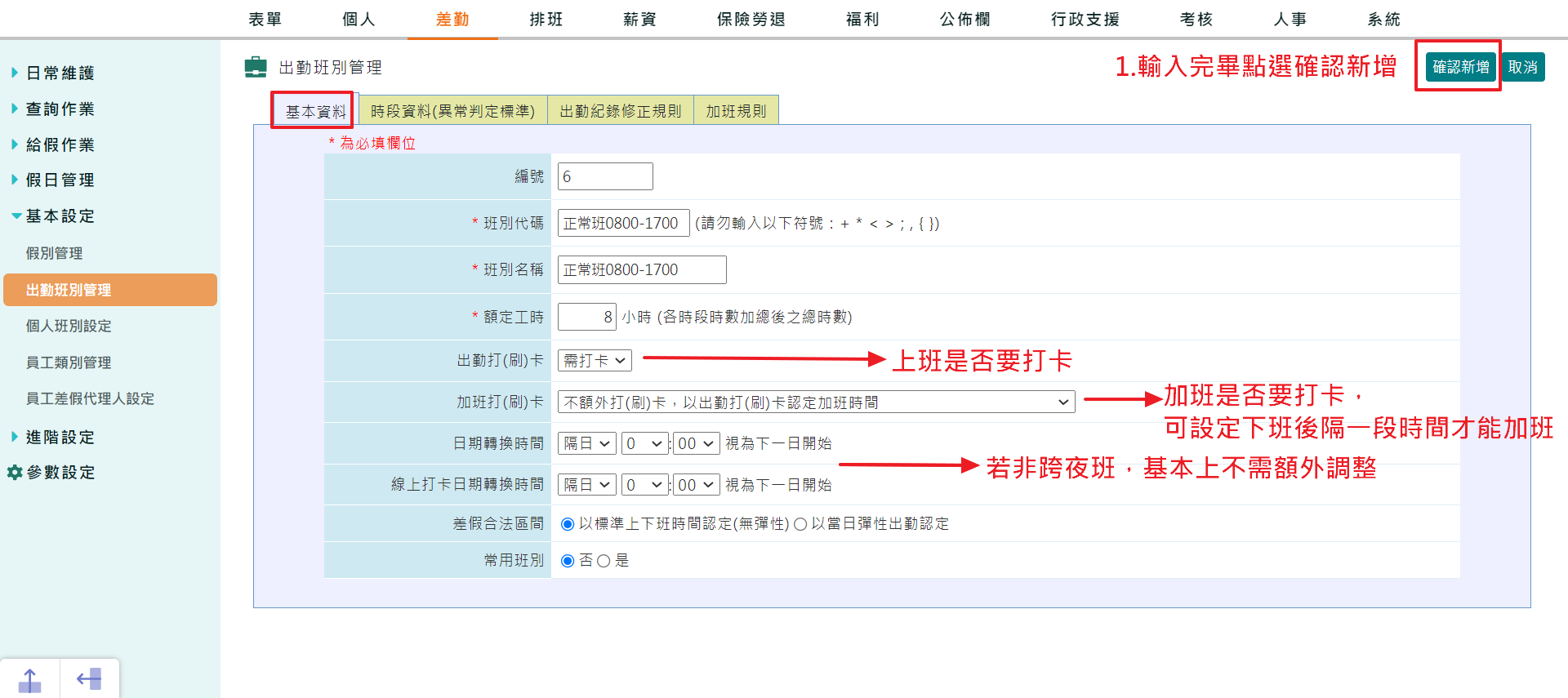Open 假別管理 in the sidebar
Image resolution: width=1568 pixels, height=698 pixels.
tap(55, 253)
